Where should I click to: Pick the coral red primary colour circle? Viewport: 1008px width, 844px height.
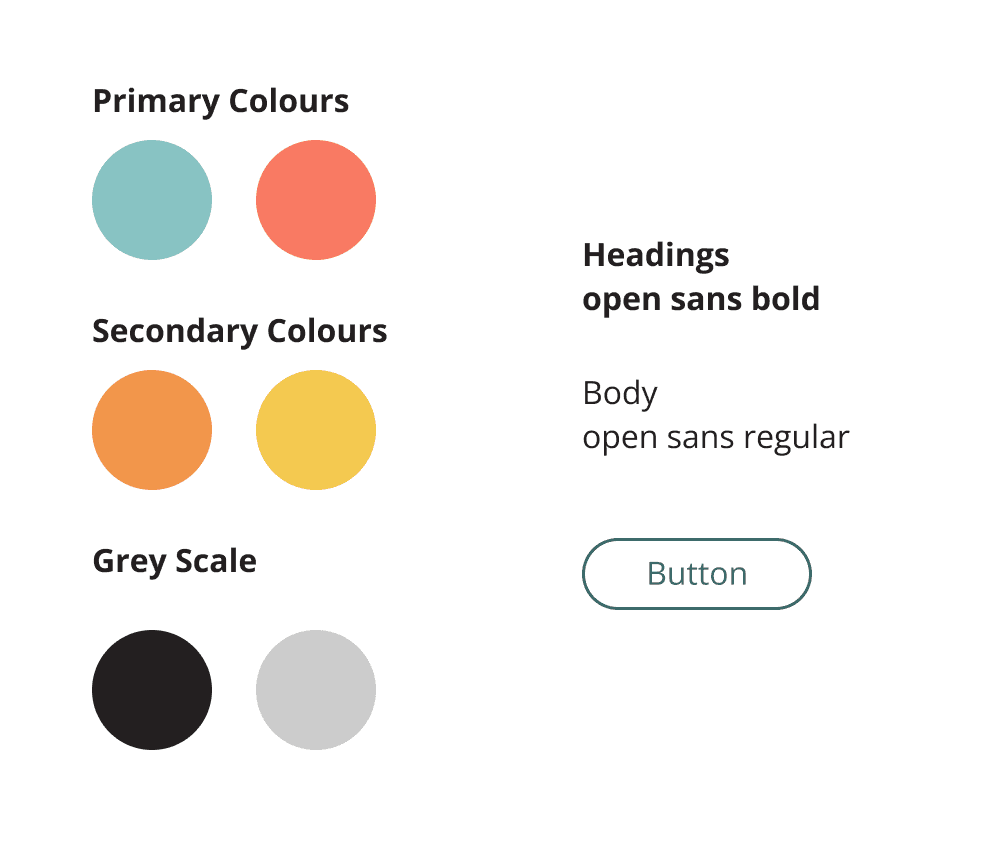[316, 200]
